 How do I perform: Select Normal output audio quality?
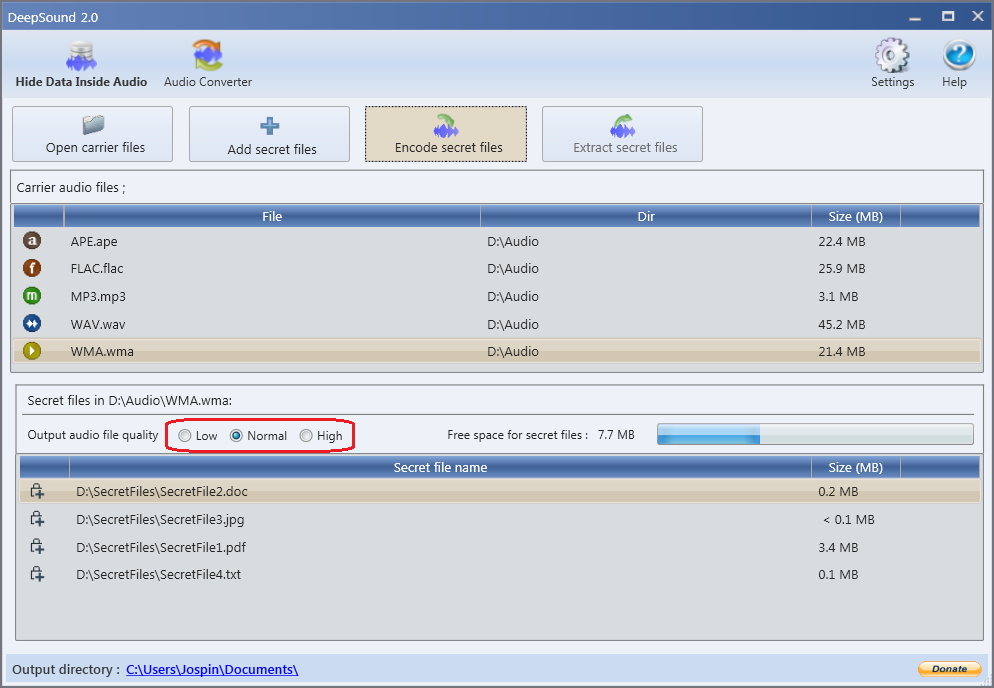(237, 436)
